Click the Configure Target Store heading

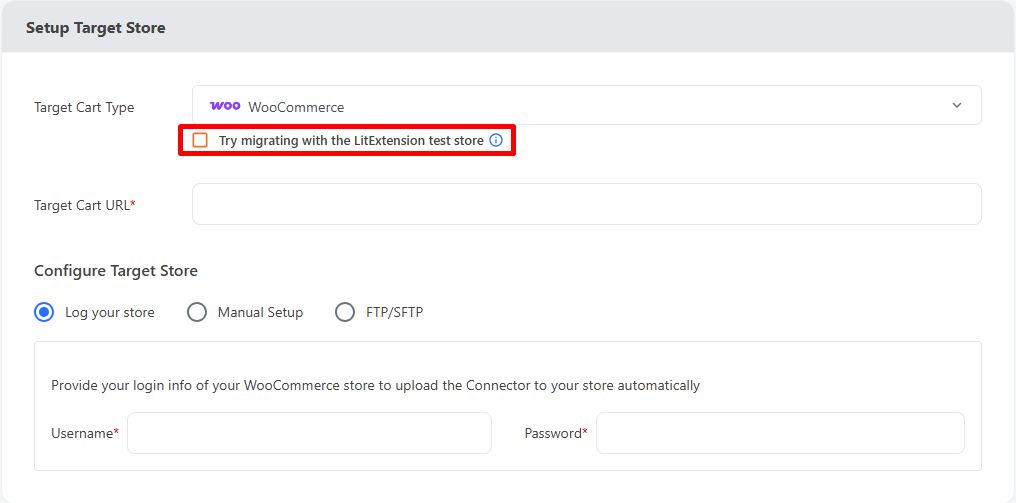point(116,270)
